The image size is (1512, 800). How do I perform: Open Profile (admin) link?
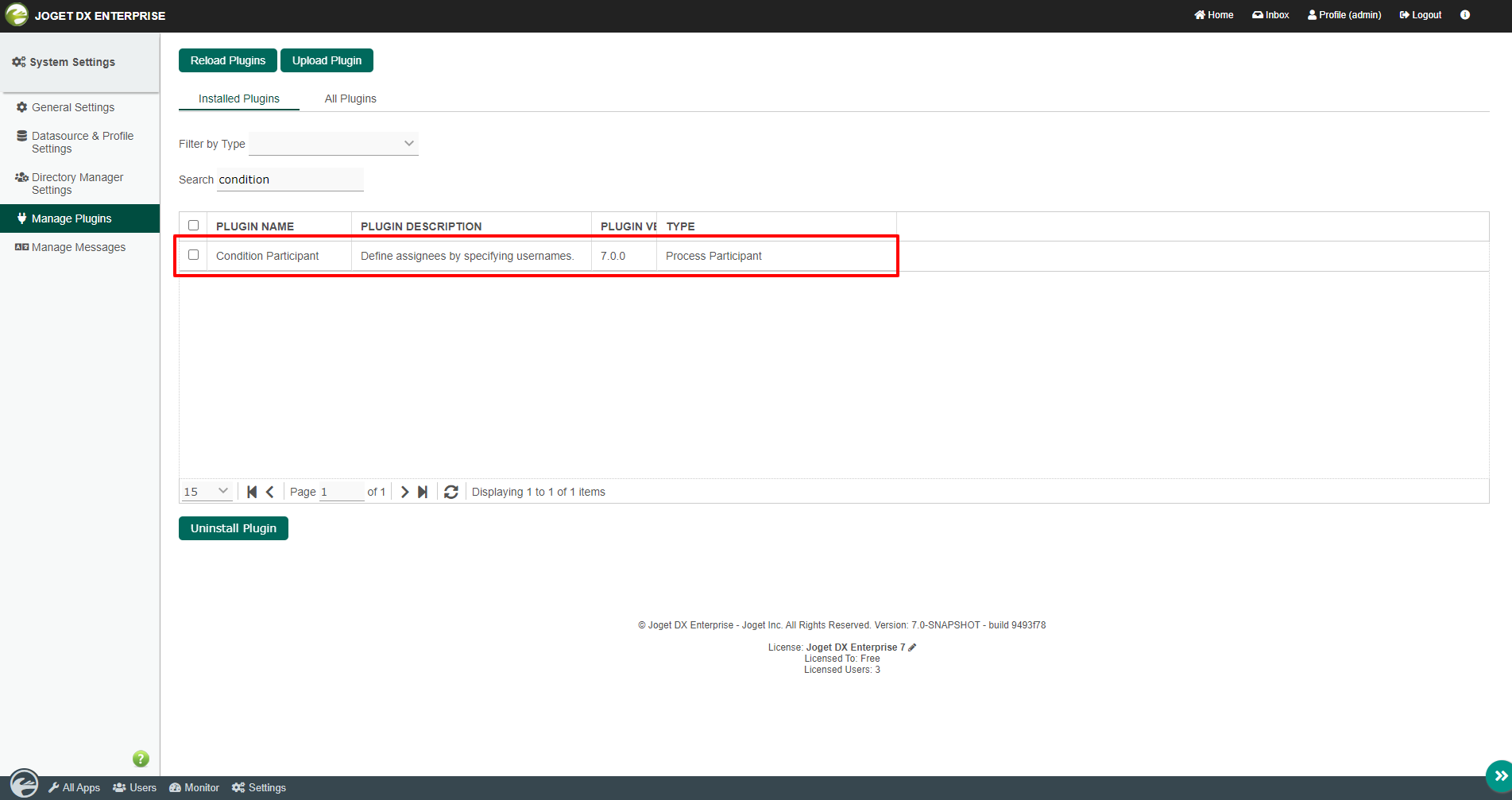point(1344,15)
